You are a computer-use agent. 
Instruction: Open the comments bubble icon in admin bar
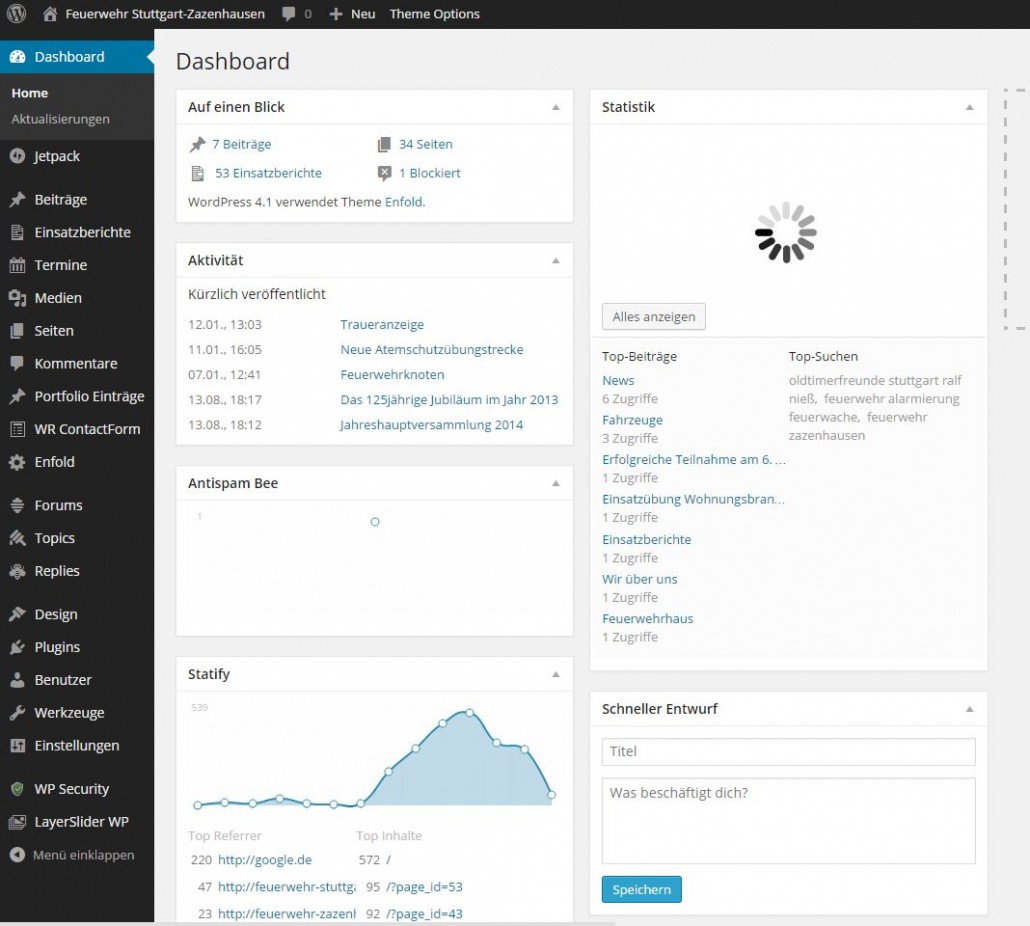[x=289, y=14]
